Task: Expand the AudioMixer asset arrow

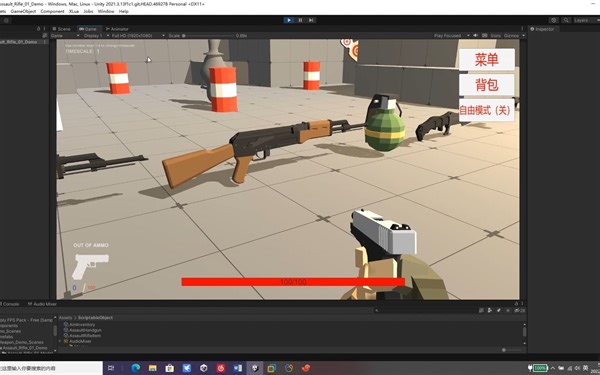Action: click(x=60, y=341)
